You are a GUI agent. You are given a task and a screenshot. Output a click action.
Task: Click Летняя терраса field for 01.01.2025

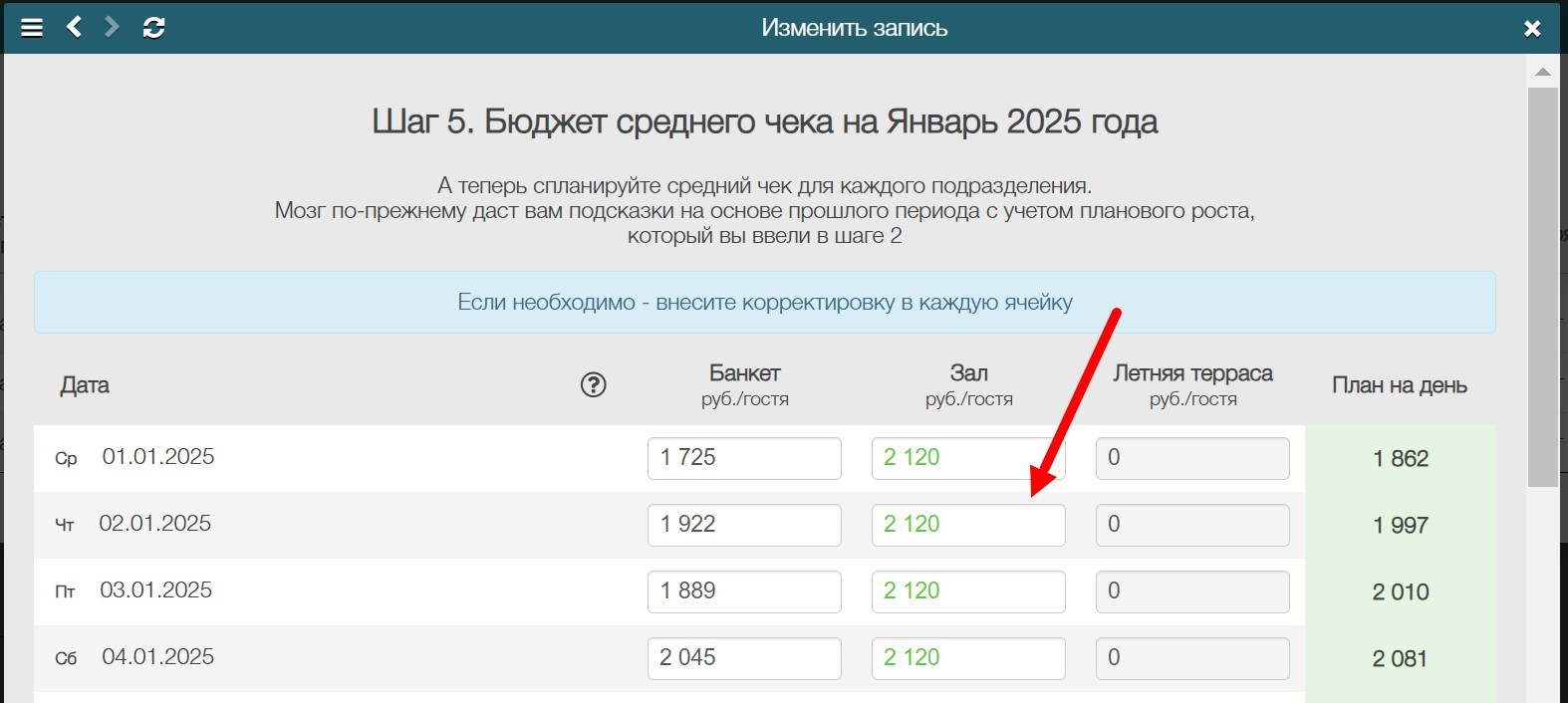click(x=1191, y=458)
